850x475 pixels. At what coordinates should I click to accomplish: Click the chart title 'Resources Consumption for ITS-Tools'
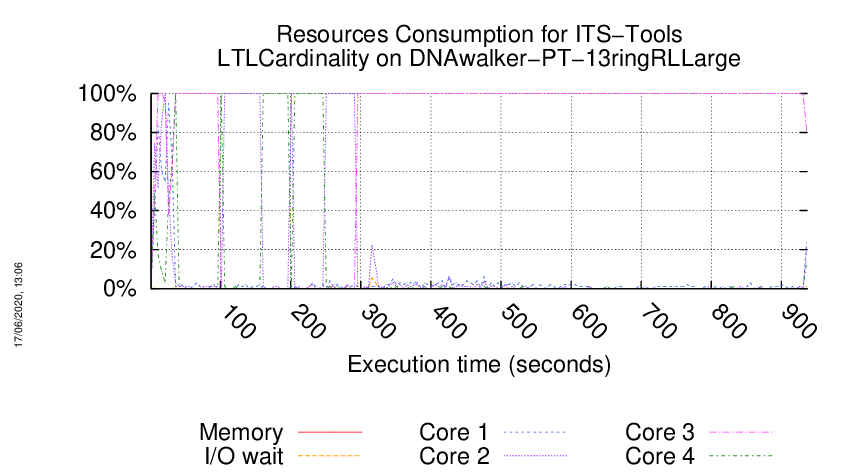pyautogui.click(x=479, y=35)
